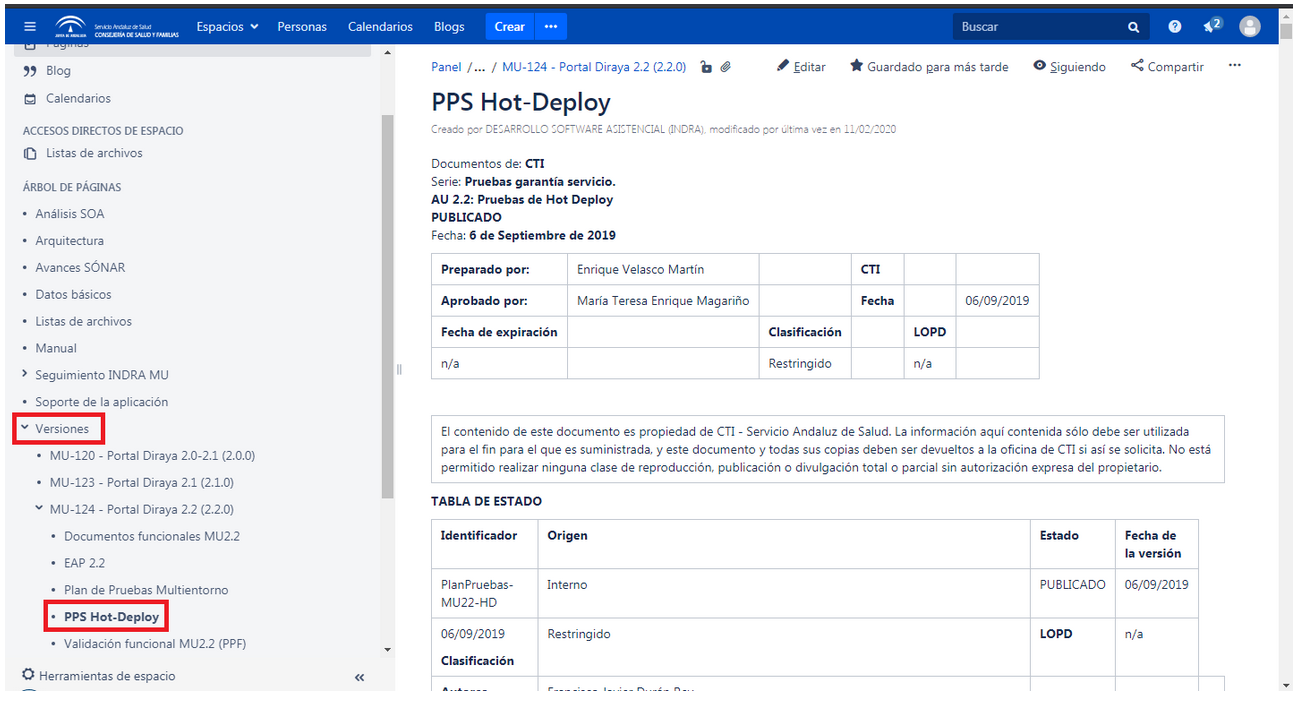Image resolution: width=1300 pixels, height=703 pixels.
Task: Open Blogs in the top navigation
Action: 449,27
